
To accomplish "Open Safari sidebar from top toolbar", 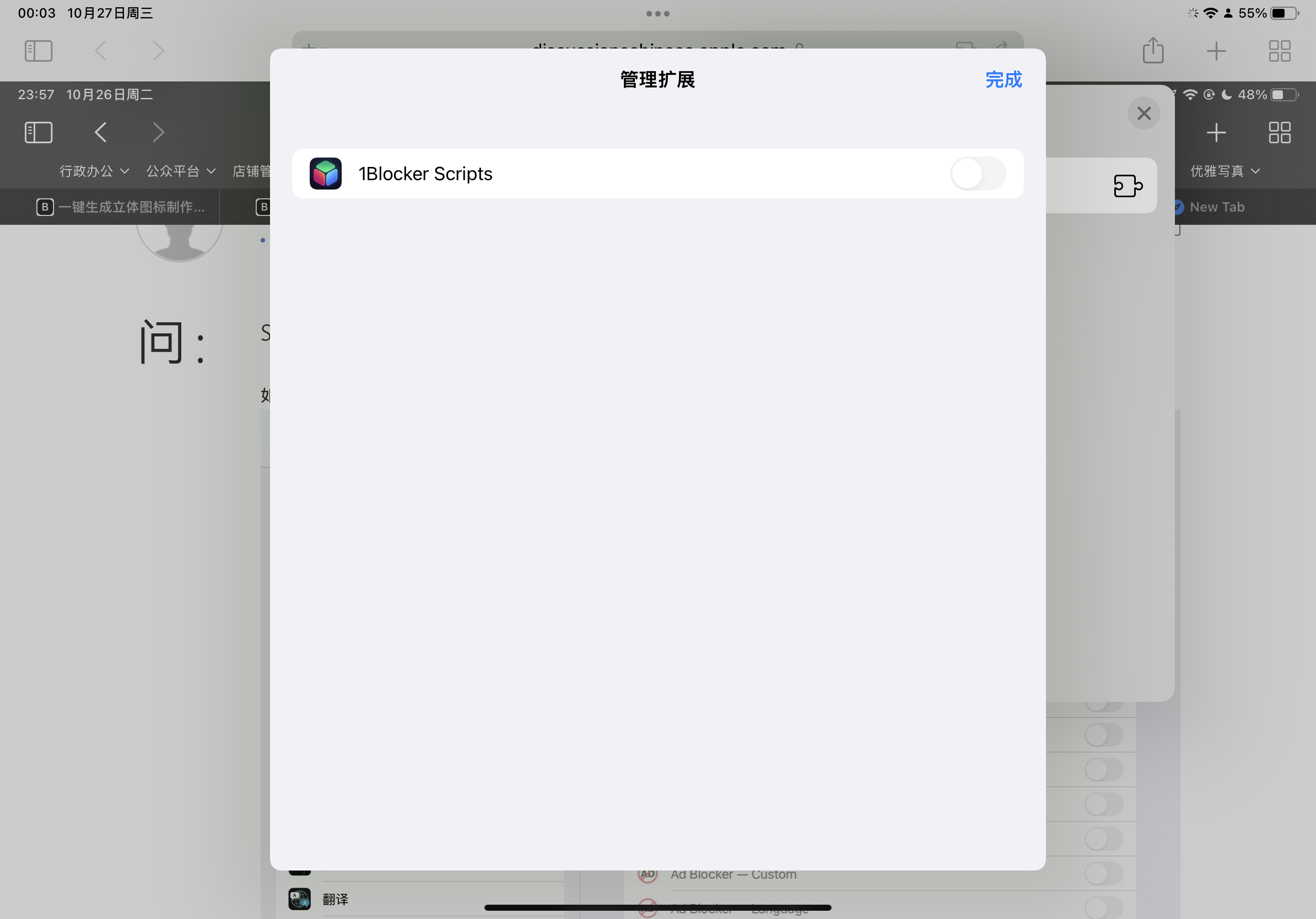I will [39, 51].
